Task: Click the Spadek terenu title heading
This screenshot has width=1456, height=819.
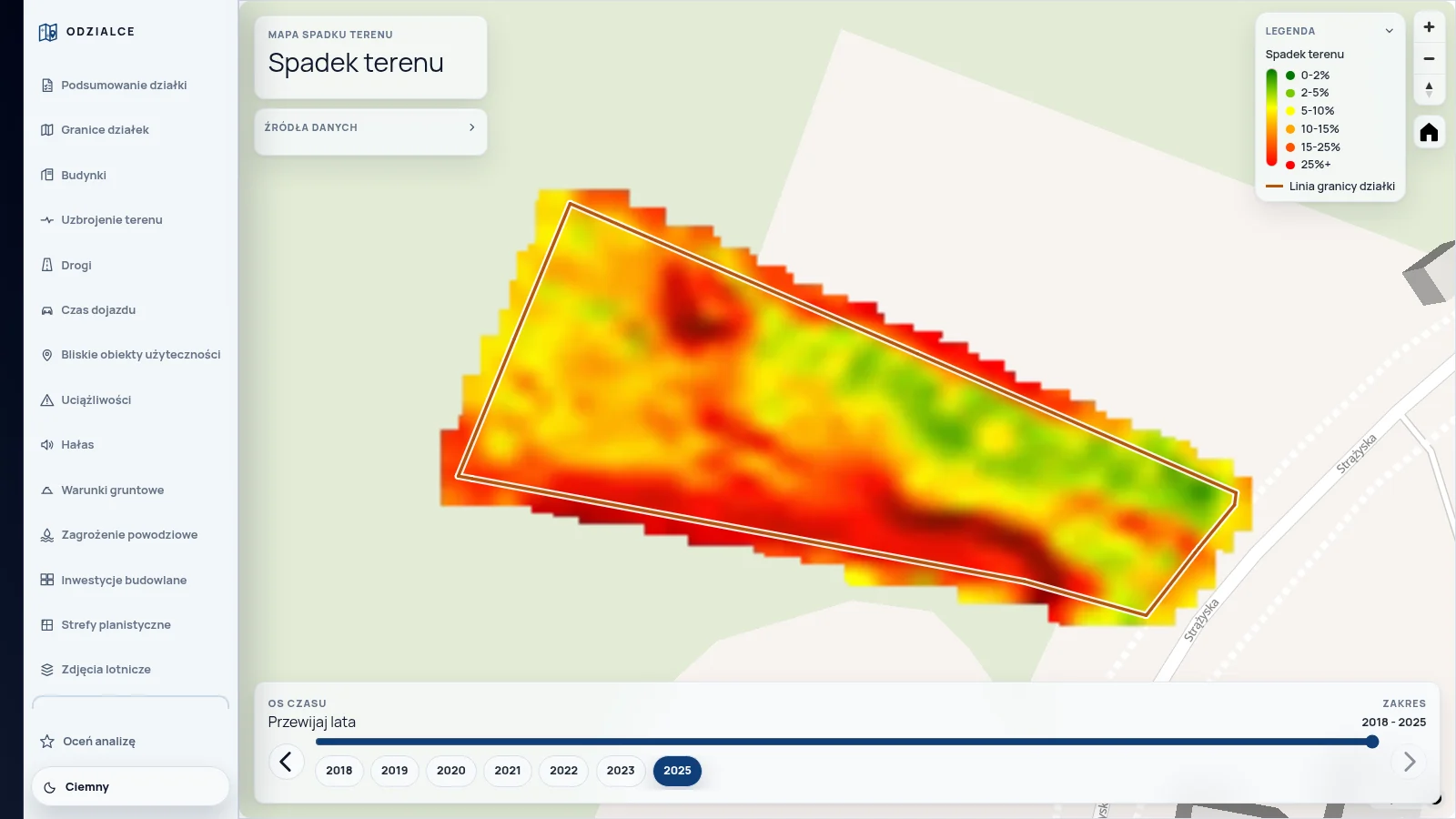Action: coord(356,63)
